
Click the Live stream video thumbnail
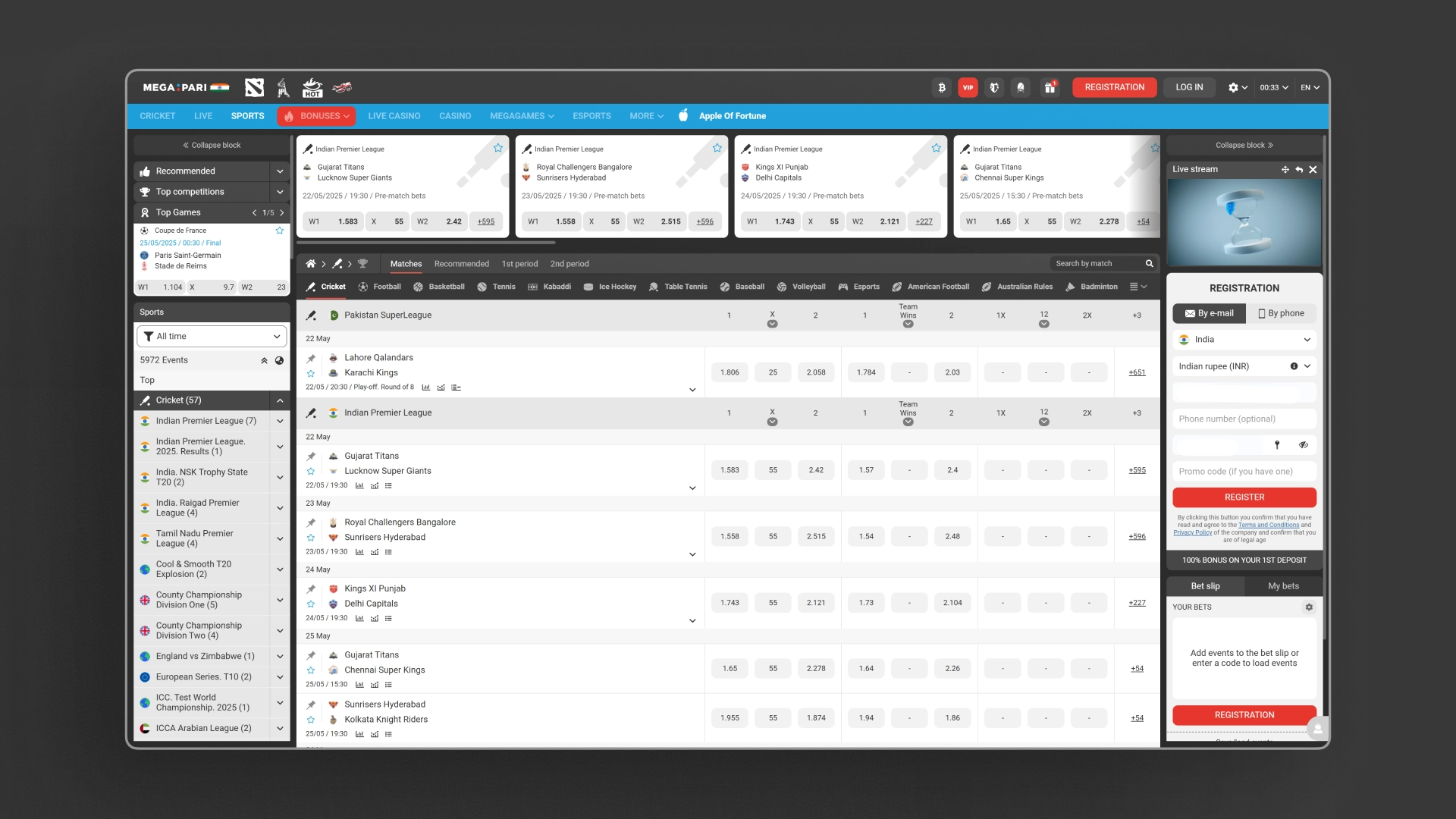tap(1244, 223)
